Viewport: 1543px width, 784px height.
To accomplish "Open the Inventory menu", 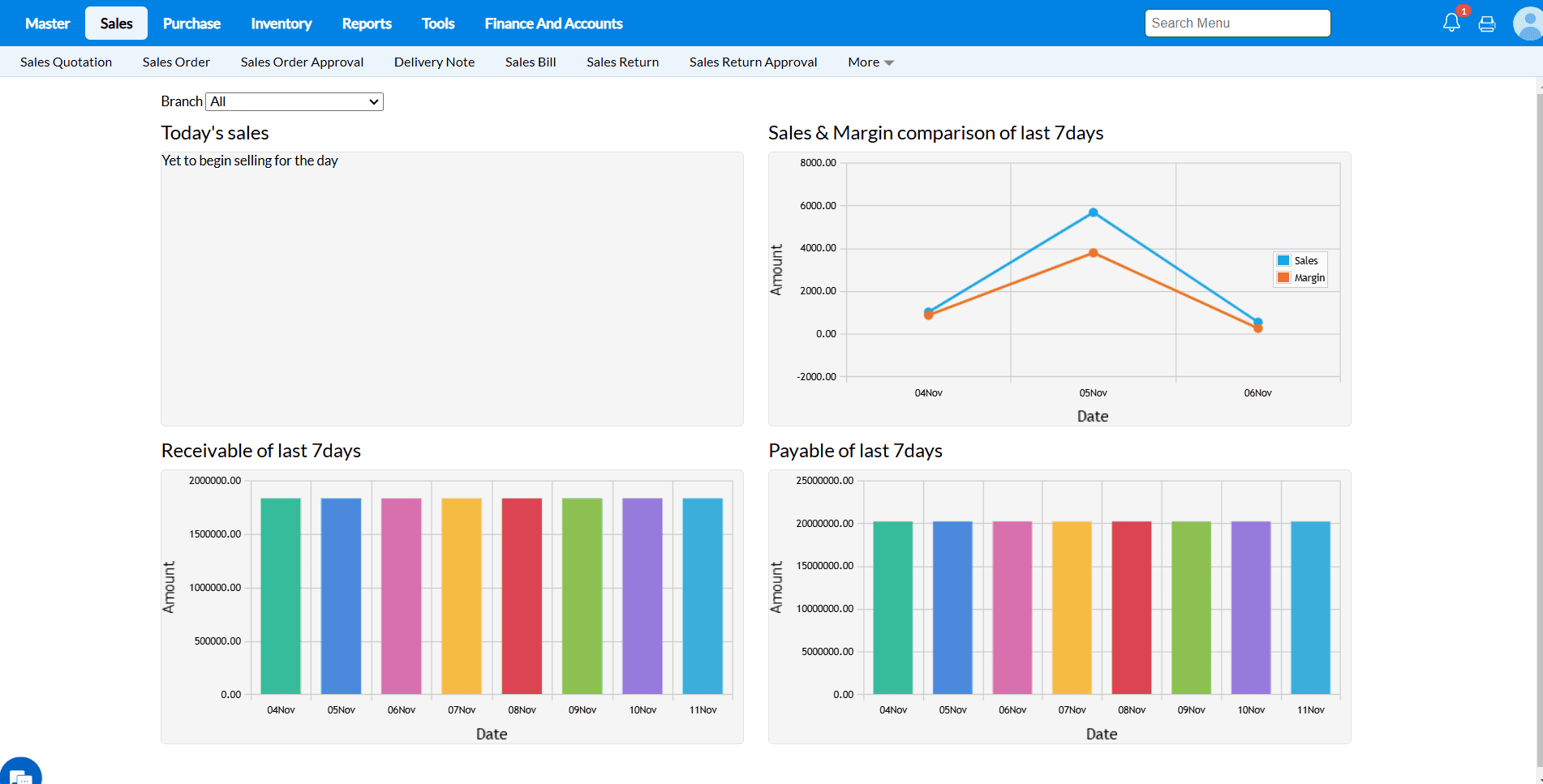I will tap(281, 24).
